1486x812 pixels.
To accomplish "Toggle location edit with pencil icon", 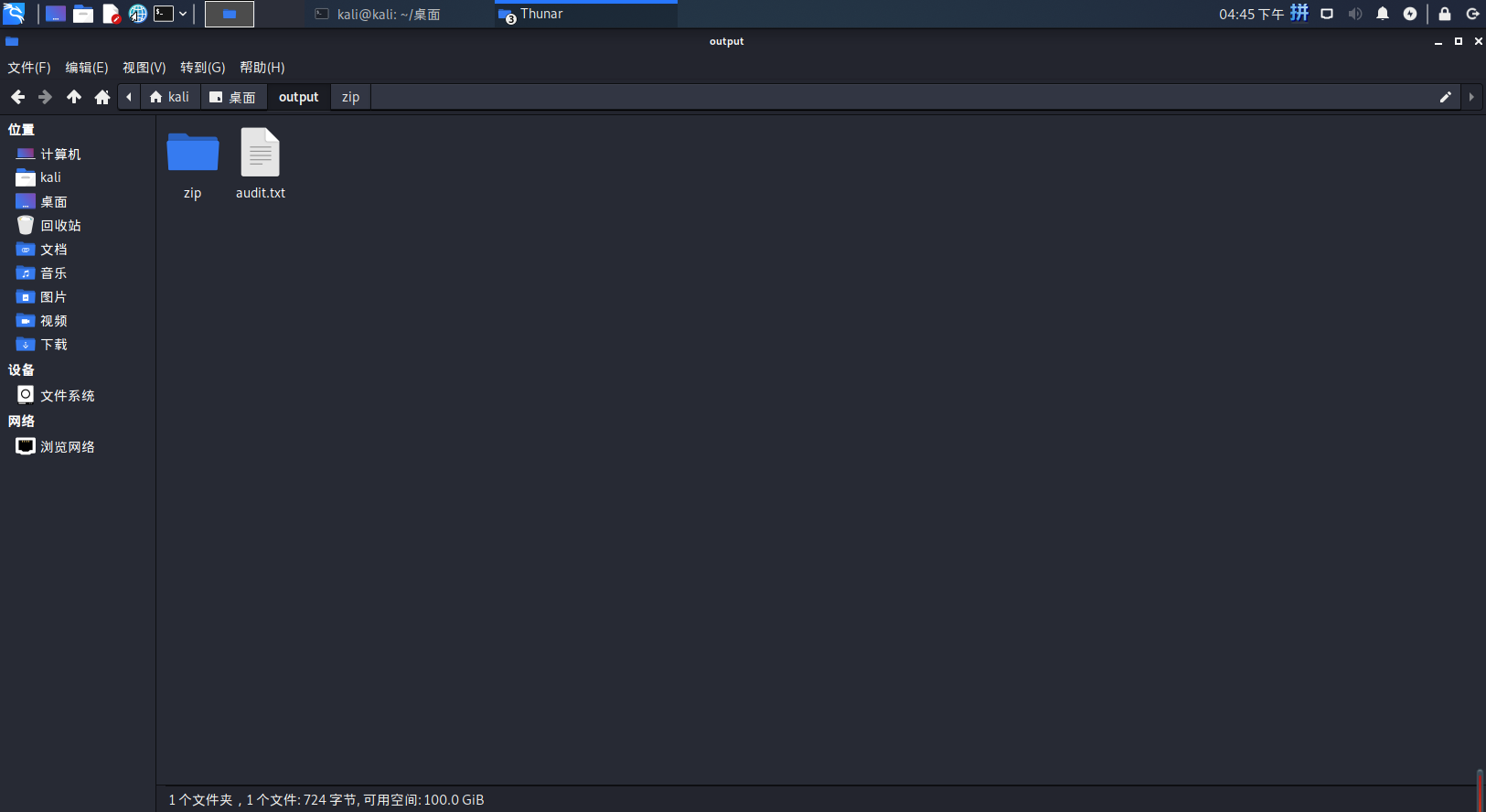I will coord(1446,97).
